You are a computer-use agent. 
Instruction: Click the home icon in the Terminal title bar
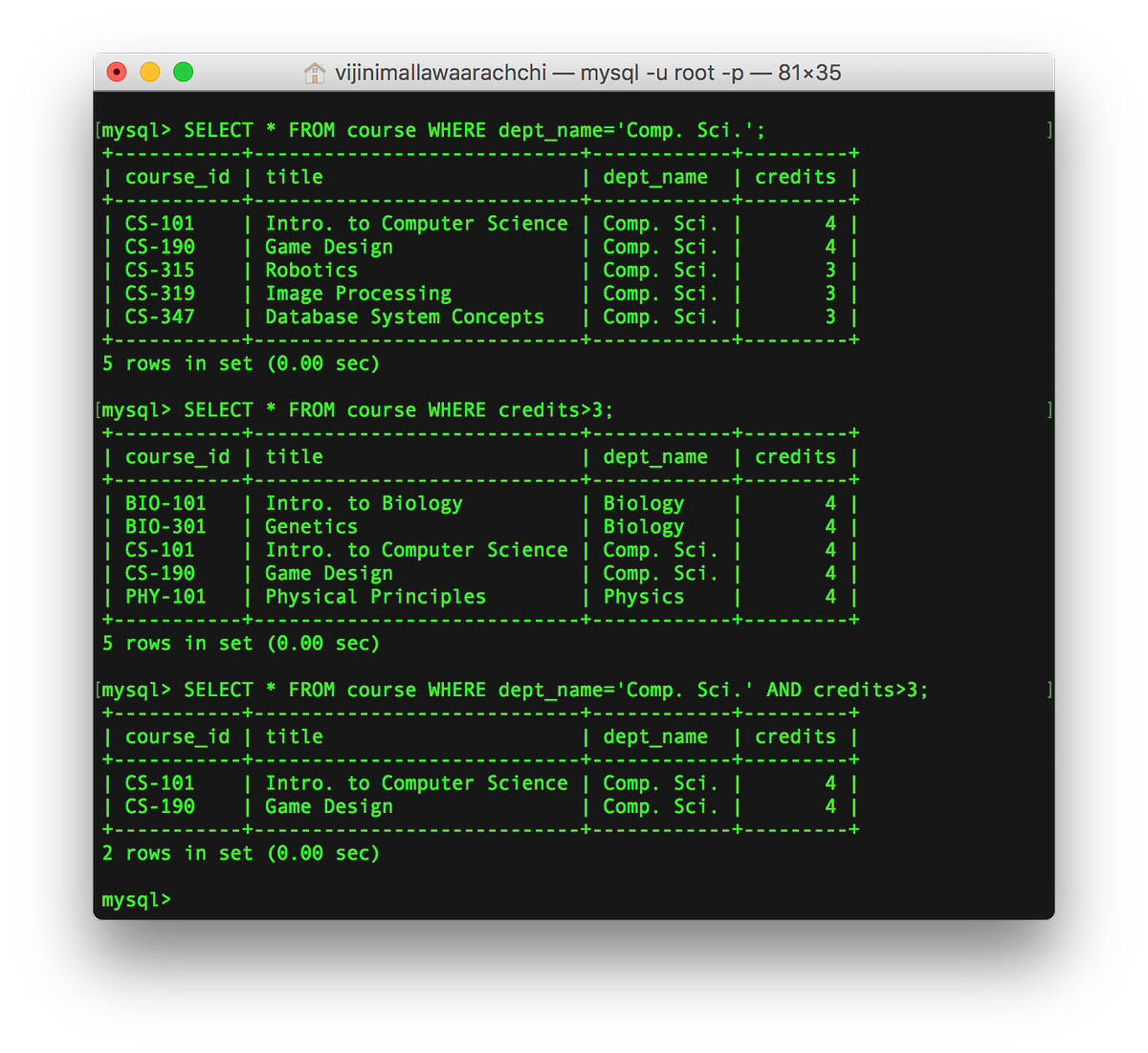point(315,72)
